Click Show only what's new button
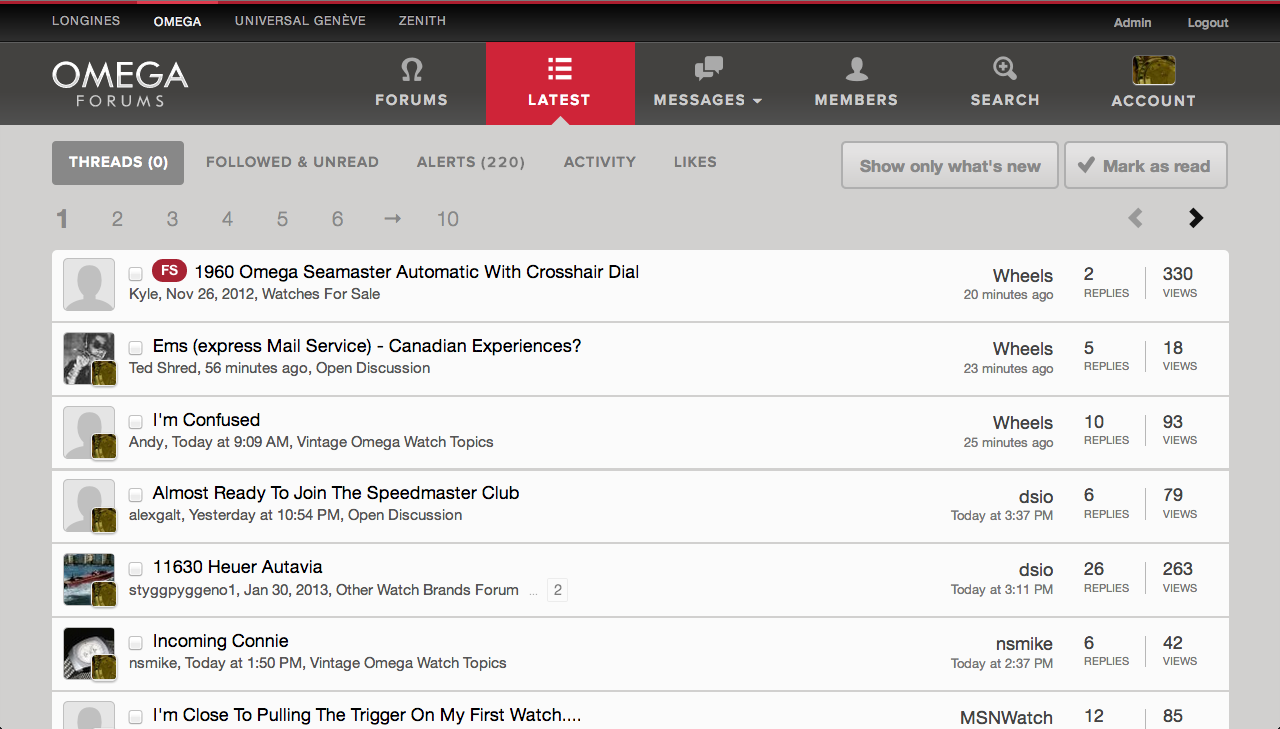Screen dimensions: 1280x729 click(949, 166)
